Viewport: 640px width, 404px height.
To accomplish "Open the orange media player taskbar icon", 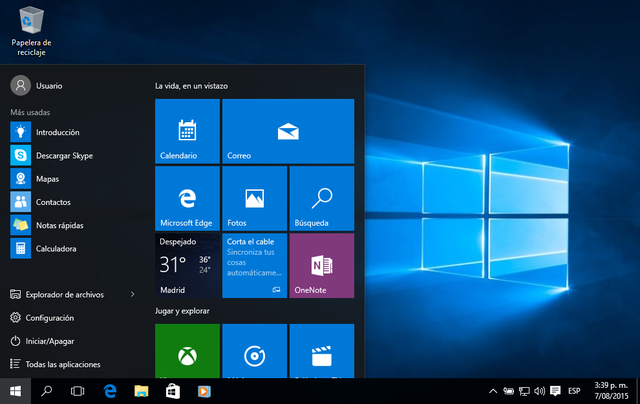I will [x=204, y=391].
